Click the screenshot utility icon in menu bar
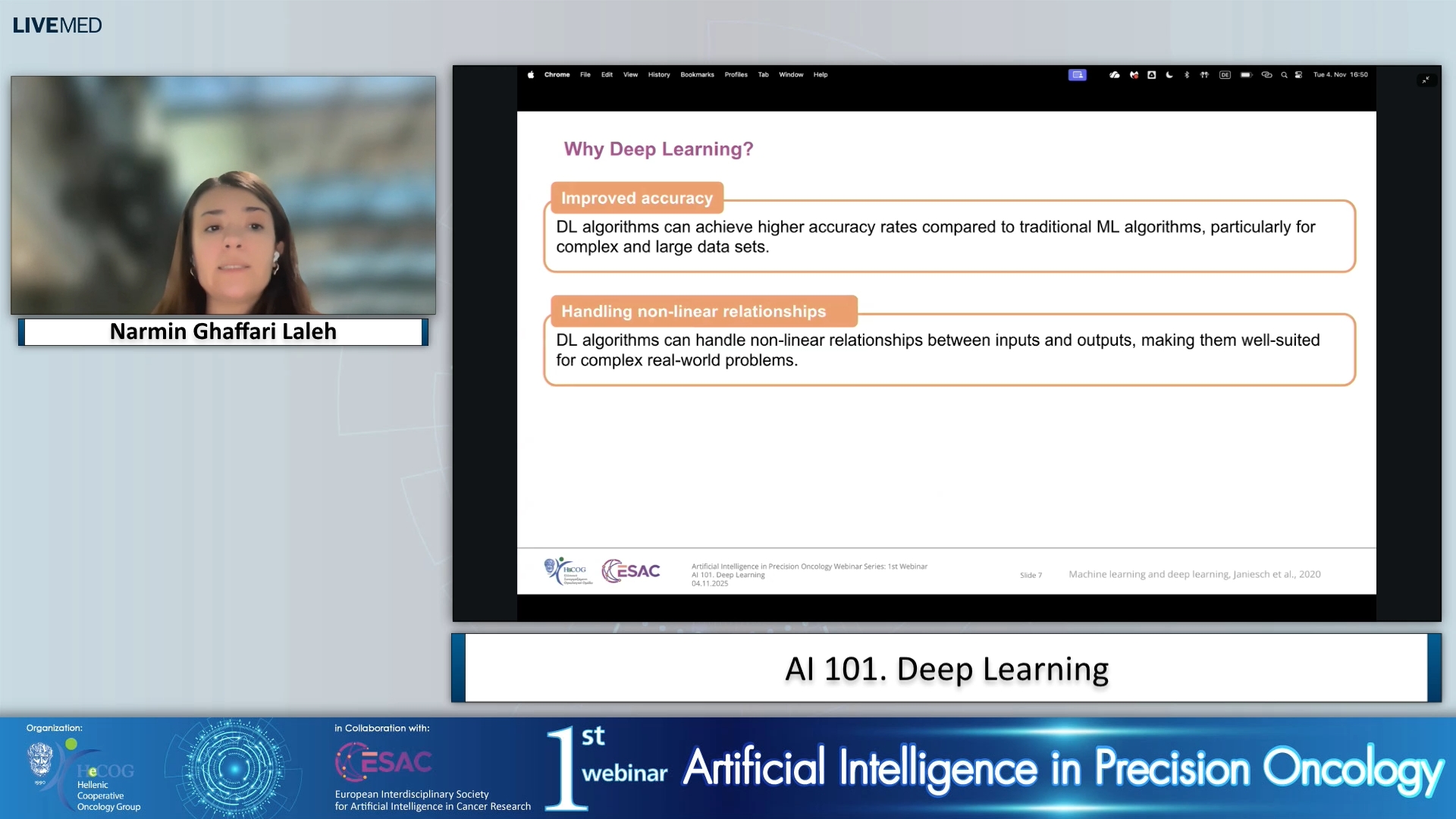This screenshot has height=819, width=1456. (x=1152, y=75)
